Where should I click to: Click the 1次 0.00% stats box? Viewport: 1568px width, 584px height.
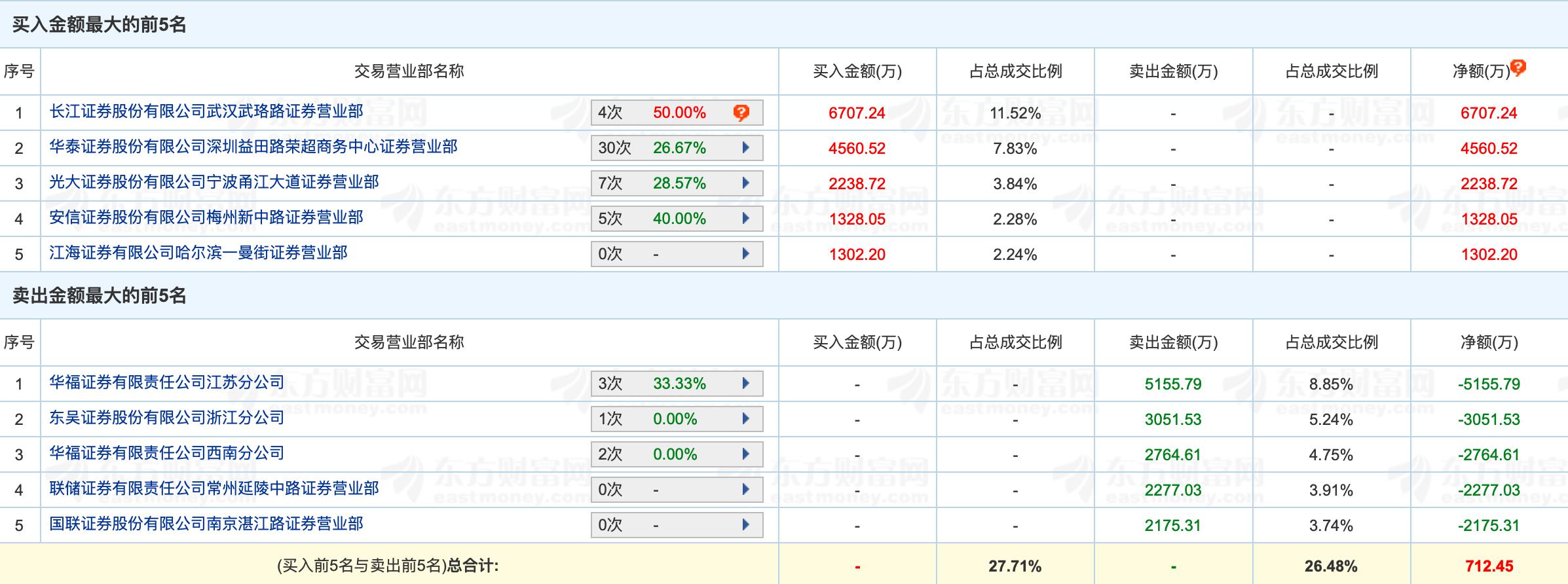point(677,419)
